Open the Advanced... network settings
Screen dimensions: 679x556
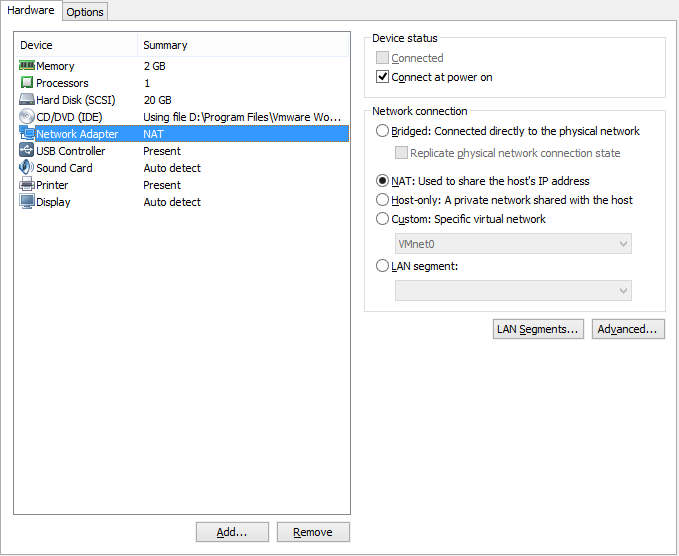pyautogui.click(x=628, y=329)
